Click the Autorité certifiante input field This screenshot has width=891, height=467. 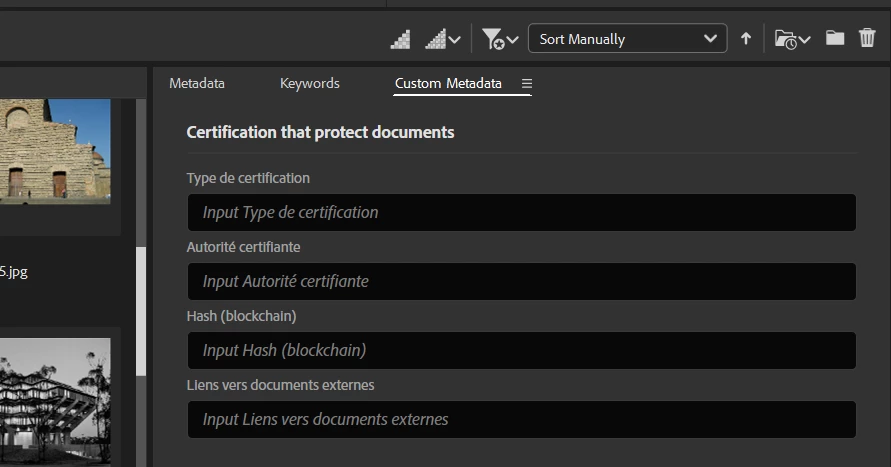[x=521, y=281]
